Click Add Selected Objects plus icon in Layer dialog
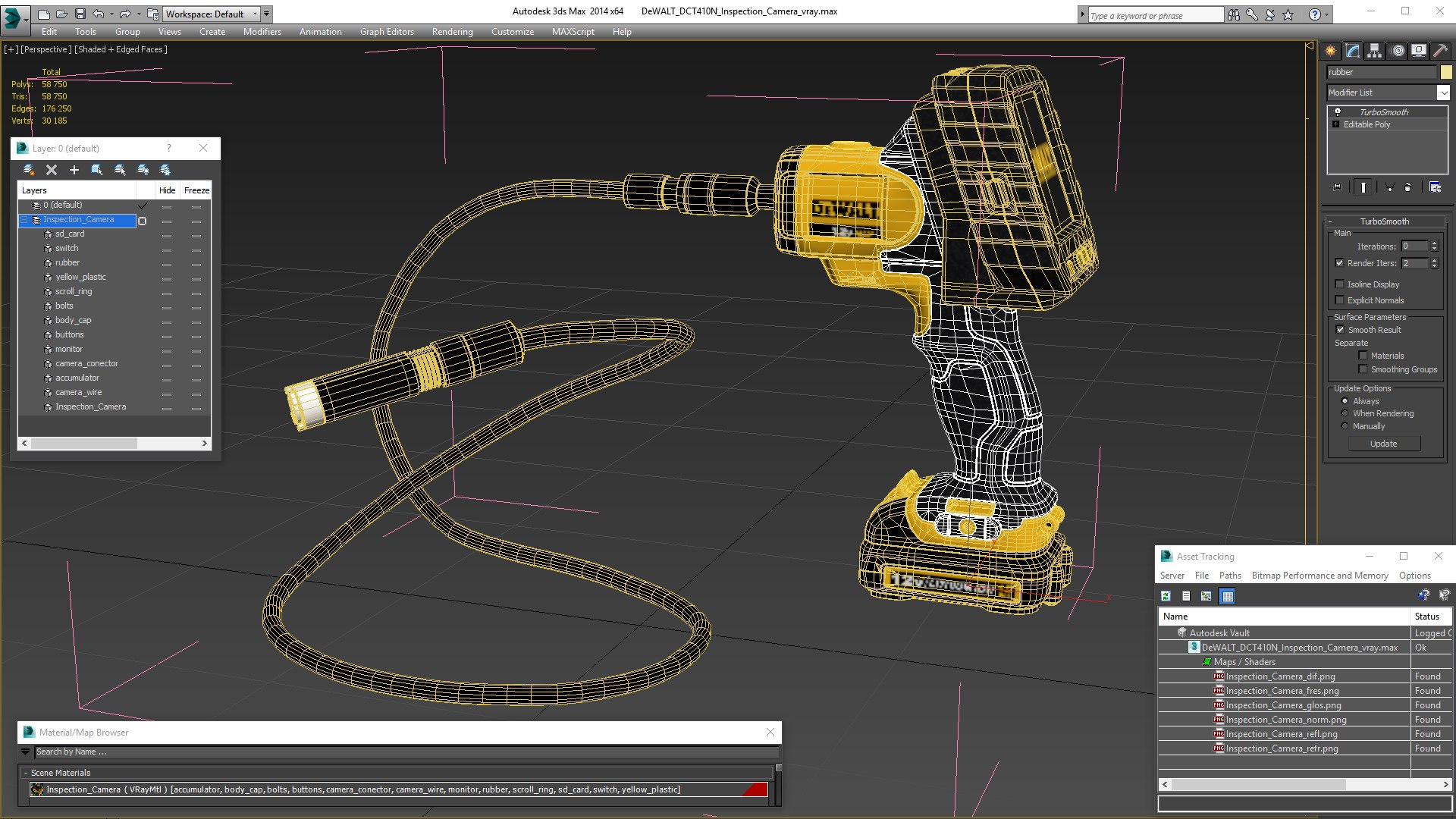The image size is (1456, 819). click(74, 170)
